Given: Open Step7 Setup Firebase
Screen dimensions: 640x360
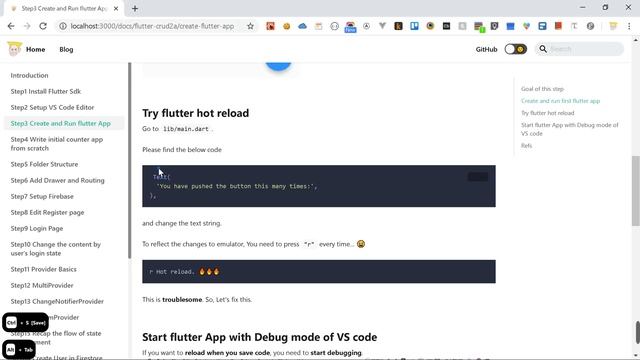Looking at the screenshot, I should tap(42, 196).
